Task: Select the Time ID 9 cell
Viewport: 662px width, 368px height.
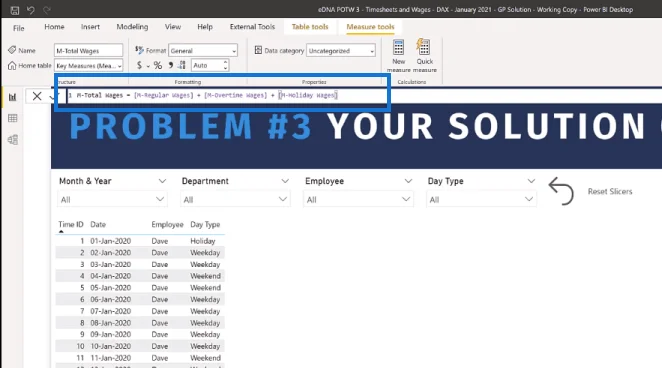Action: pyautogui.click(x=82, y=334)
